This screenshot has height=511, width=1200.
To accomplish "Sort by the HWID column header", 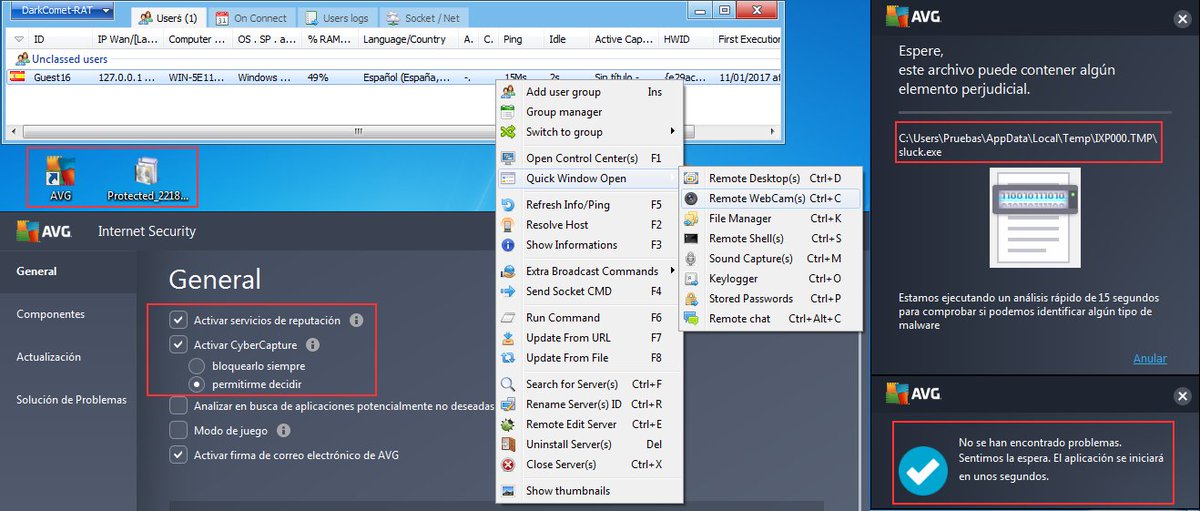I will click(x=685, y=40).
